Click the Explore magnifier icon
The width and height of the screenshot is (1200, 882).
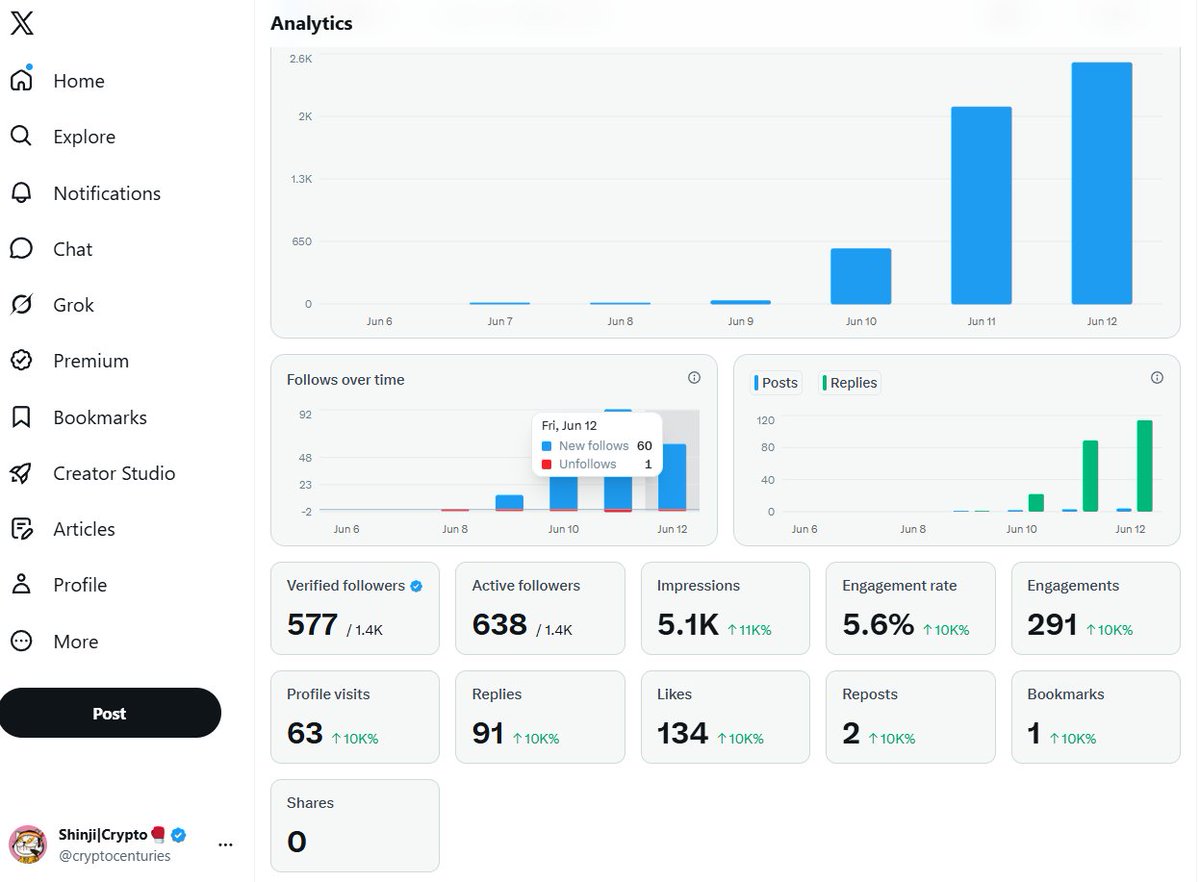tap(21, 136)
